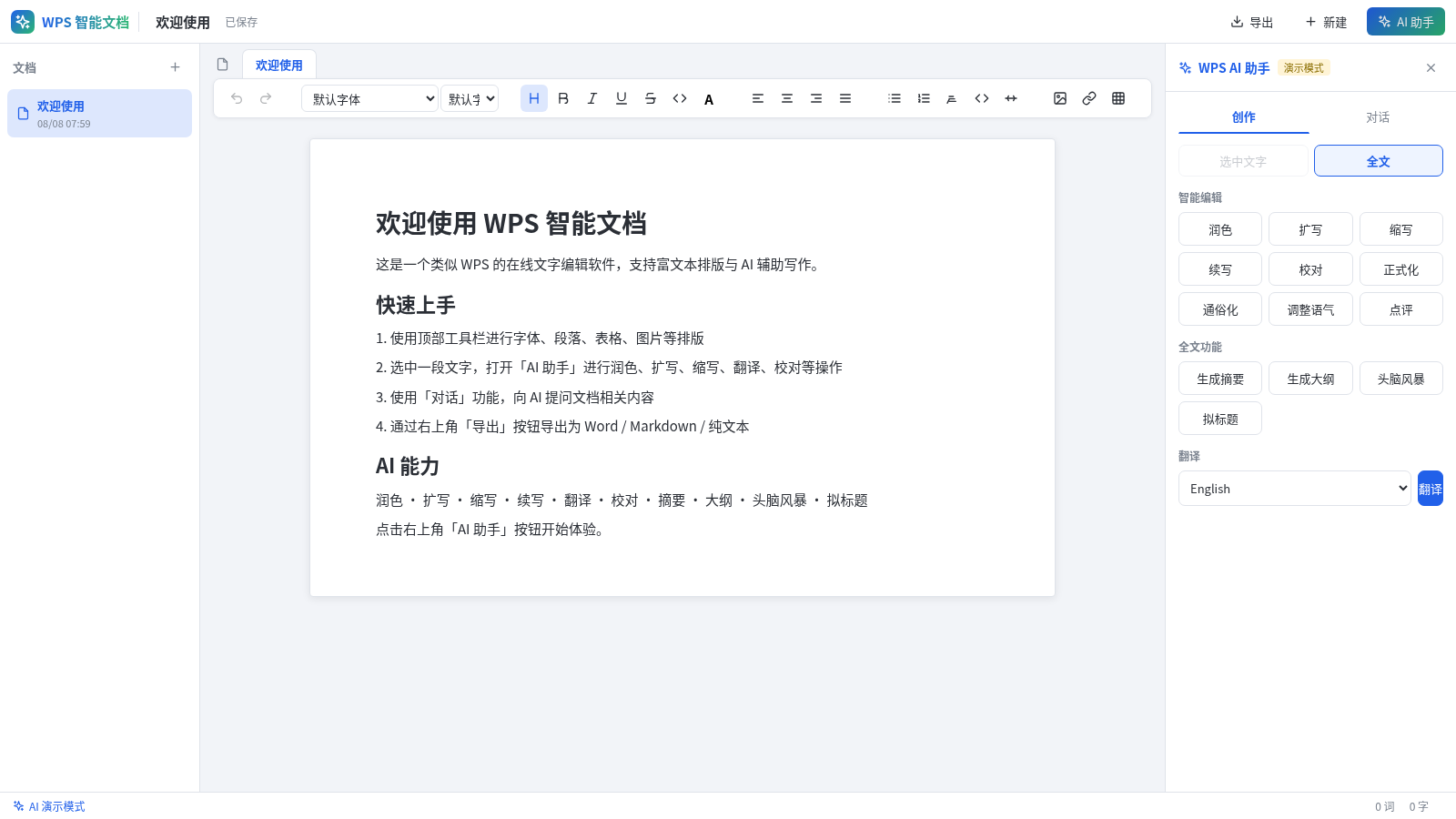
Task: Toggle the AI 助手 panel button
Action: [1406, 22]
